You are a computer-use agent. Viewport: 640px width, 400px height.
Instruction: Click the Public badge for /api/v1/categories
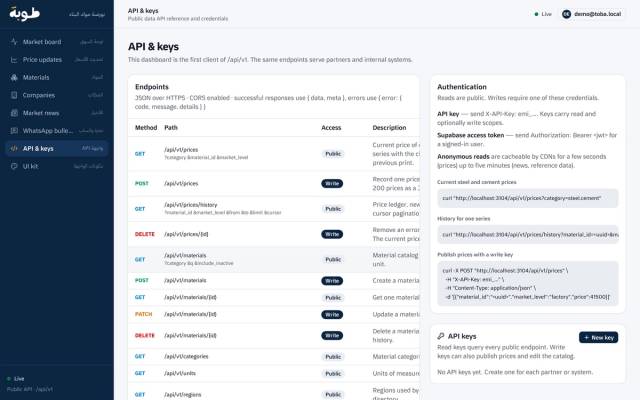point(333,357)
